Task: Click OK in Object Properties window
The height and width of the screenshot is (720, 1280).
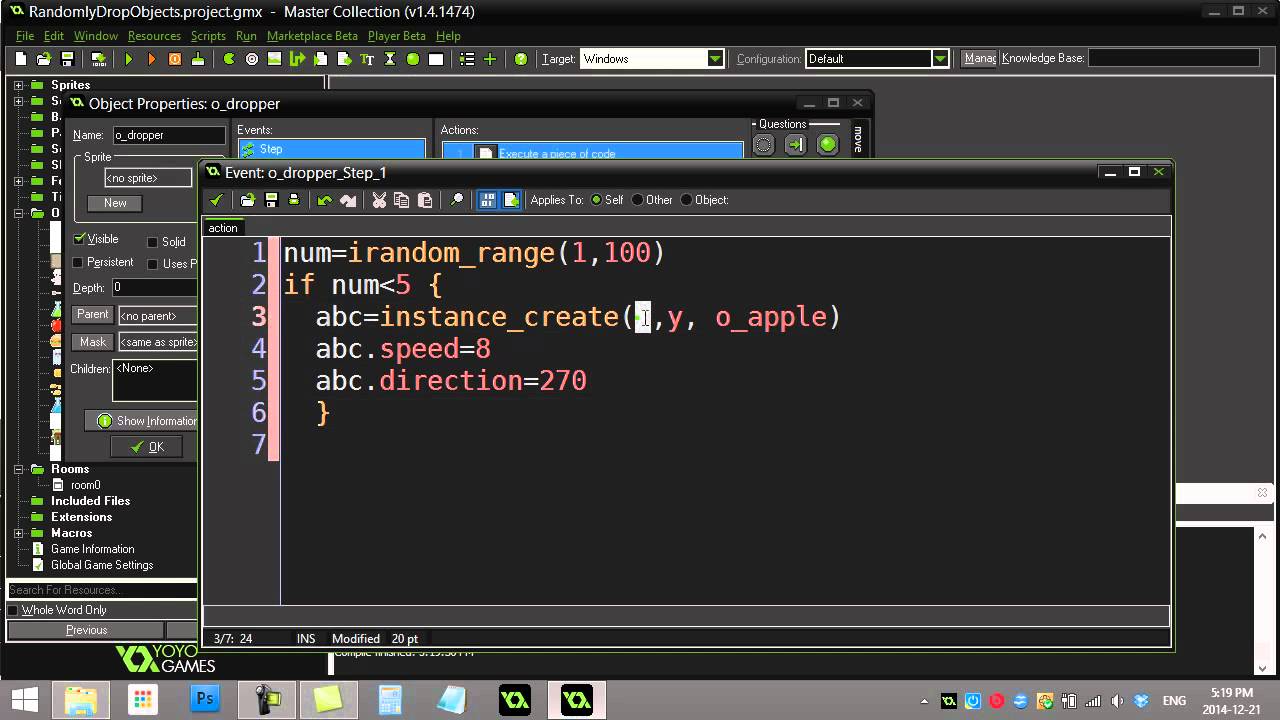Action: pos(147,447)
